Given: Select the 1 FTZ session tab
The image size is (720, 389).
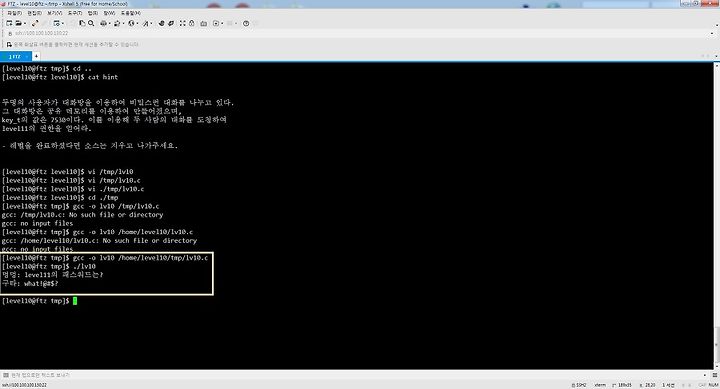Looking at the screenshot, I should [15, 56].
